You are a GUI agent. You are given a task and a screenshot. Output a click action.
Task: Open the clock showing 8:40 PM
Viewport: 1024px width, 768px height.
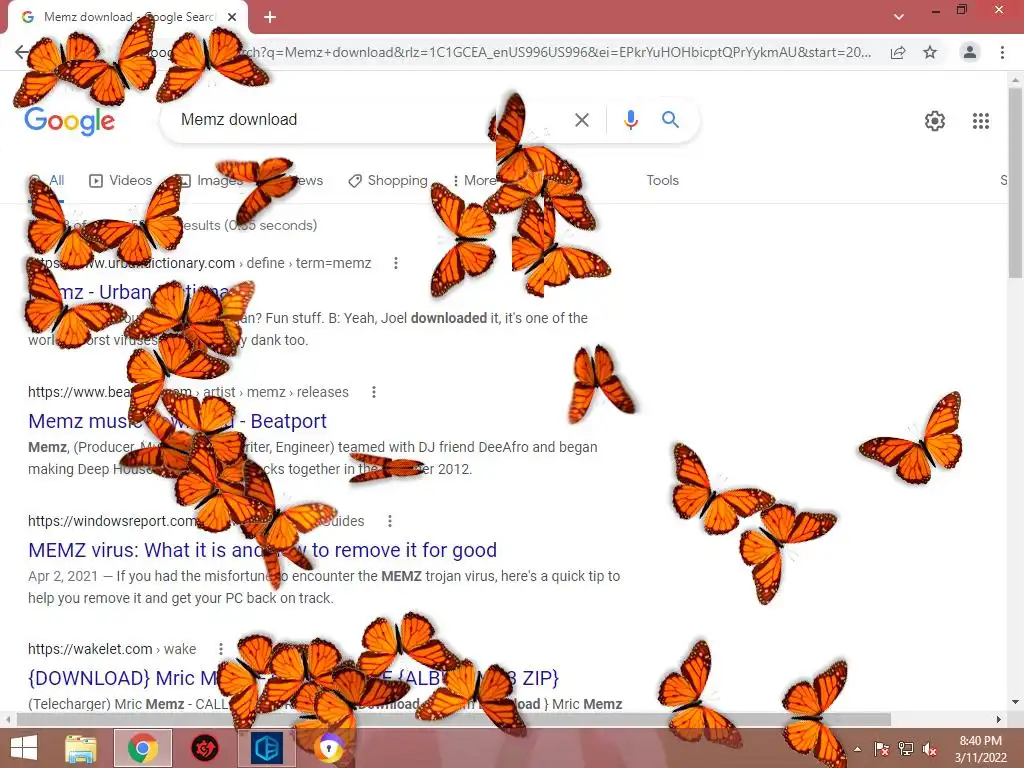coord(980,748)
